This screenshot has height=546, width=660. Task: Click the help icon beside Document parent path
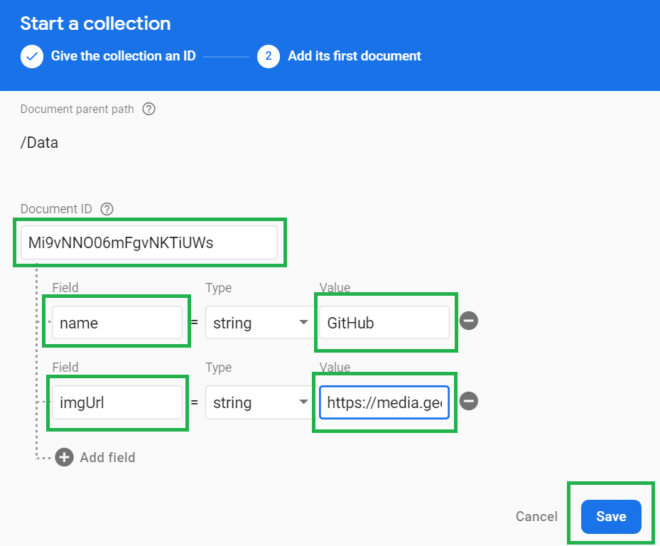click(149, 109)
